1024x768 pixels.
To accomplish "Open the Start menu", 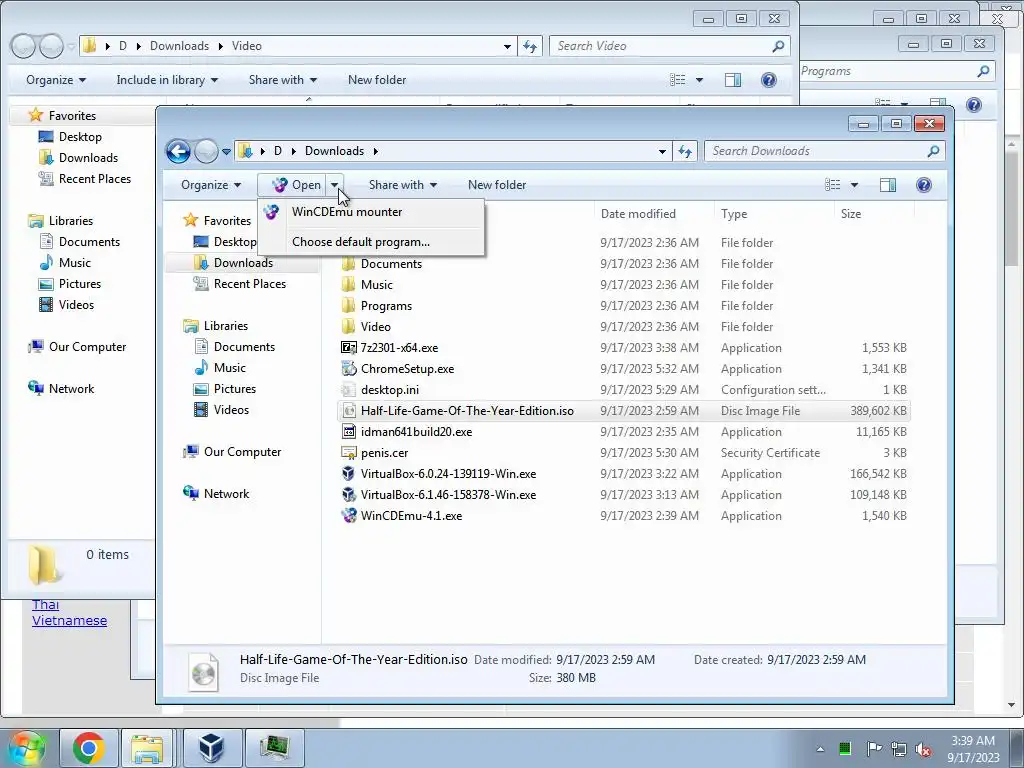I will click(x=25, y=748).
